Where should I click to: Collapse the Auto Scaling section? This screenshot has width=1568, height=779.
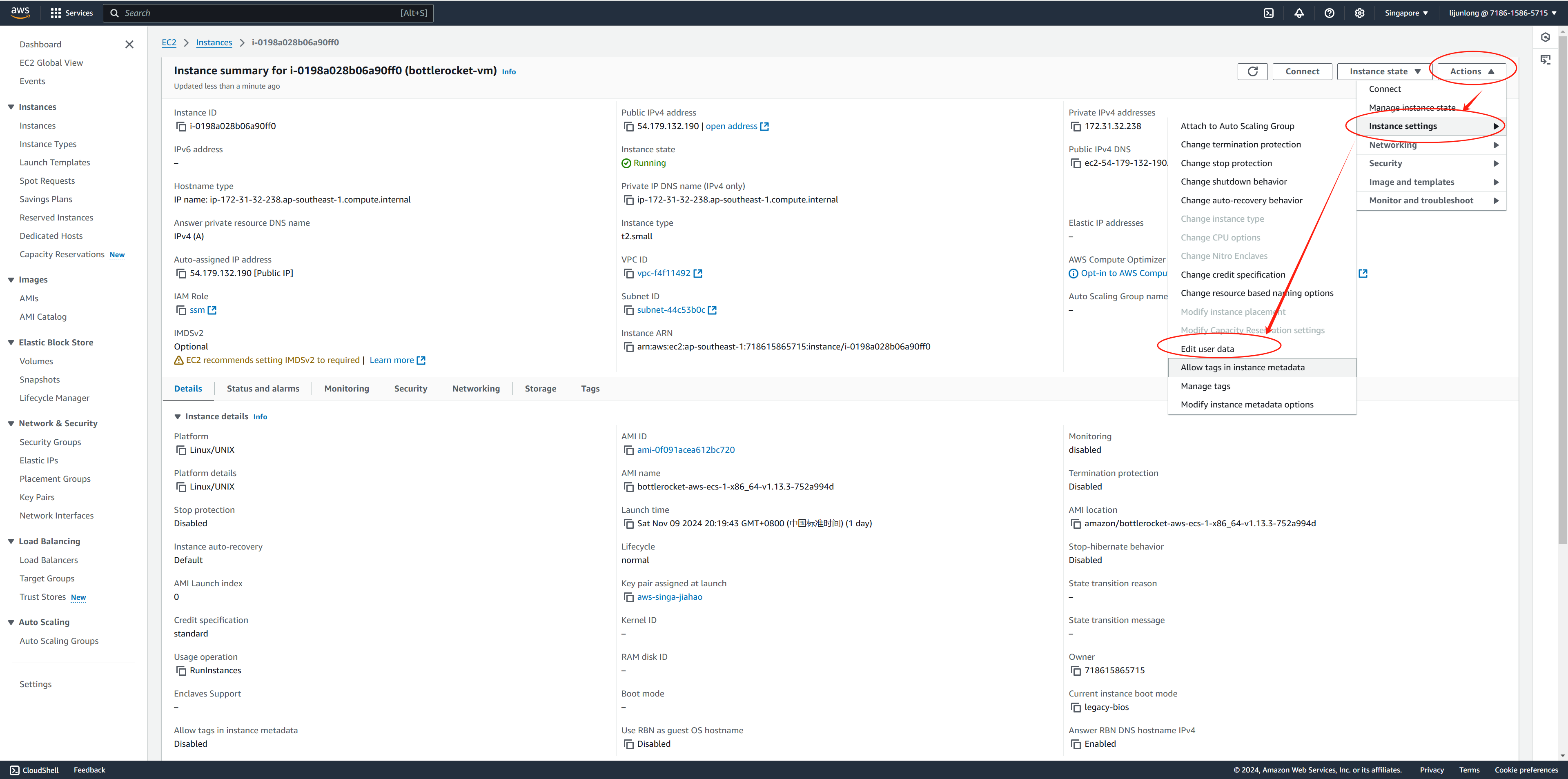click(x=11, y=623)
